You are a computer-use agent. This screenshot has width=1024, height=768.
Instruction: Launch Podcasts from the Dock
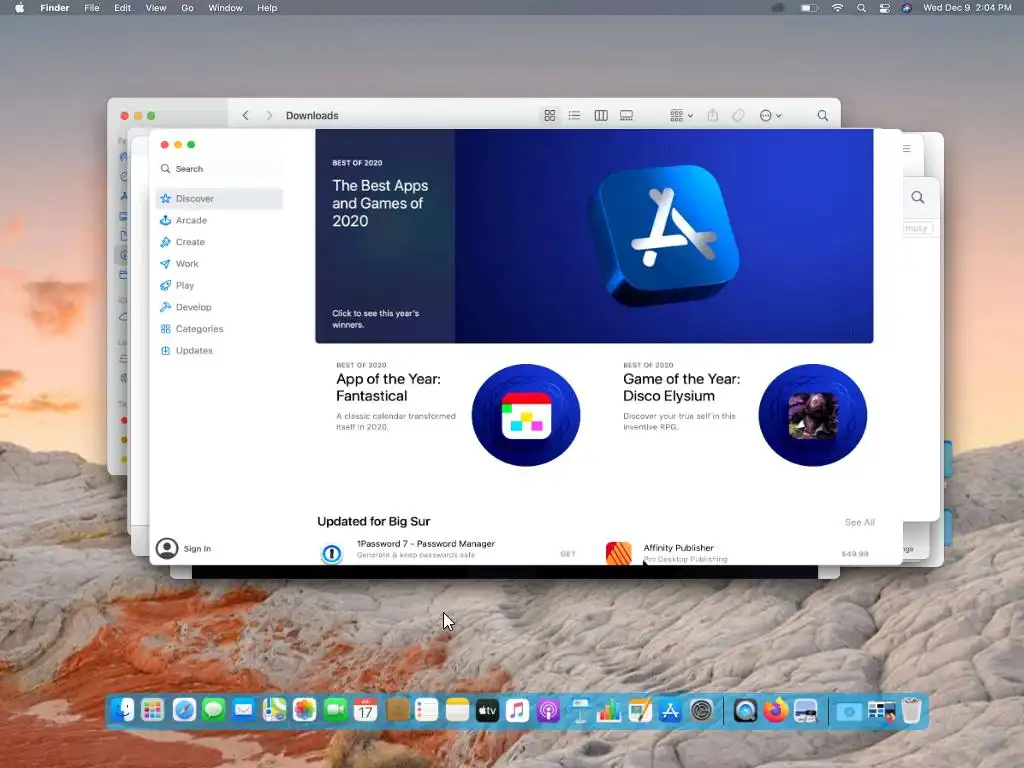coord(548,711)
